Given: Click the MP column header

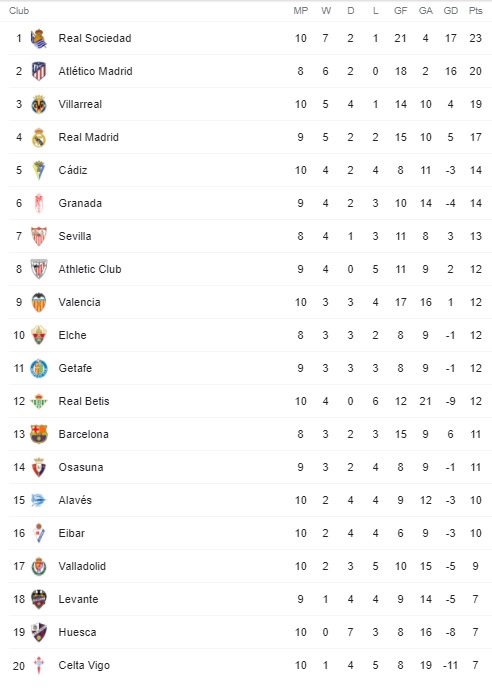Looking at the screenshot, I should pyautogui.click(x=301, y=11).
